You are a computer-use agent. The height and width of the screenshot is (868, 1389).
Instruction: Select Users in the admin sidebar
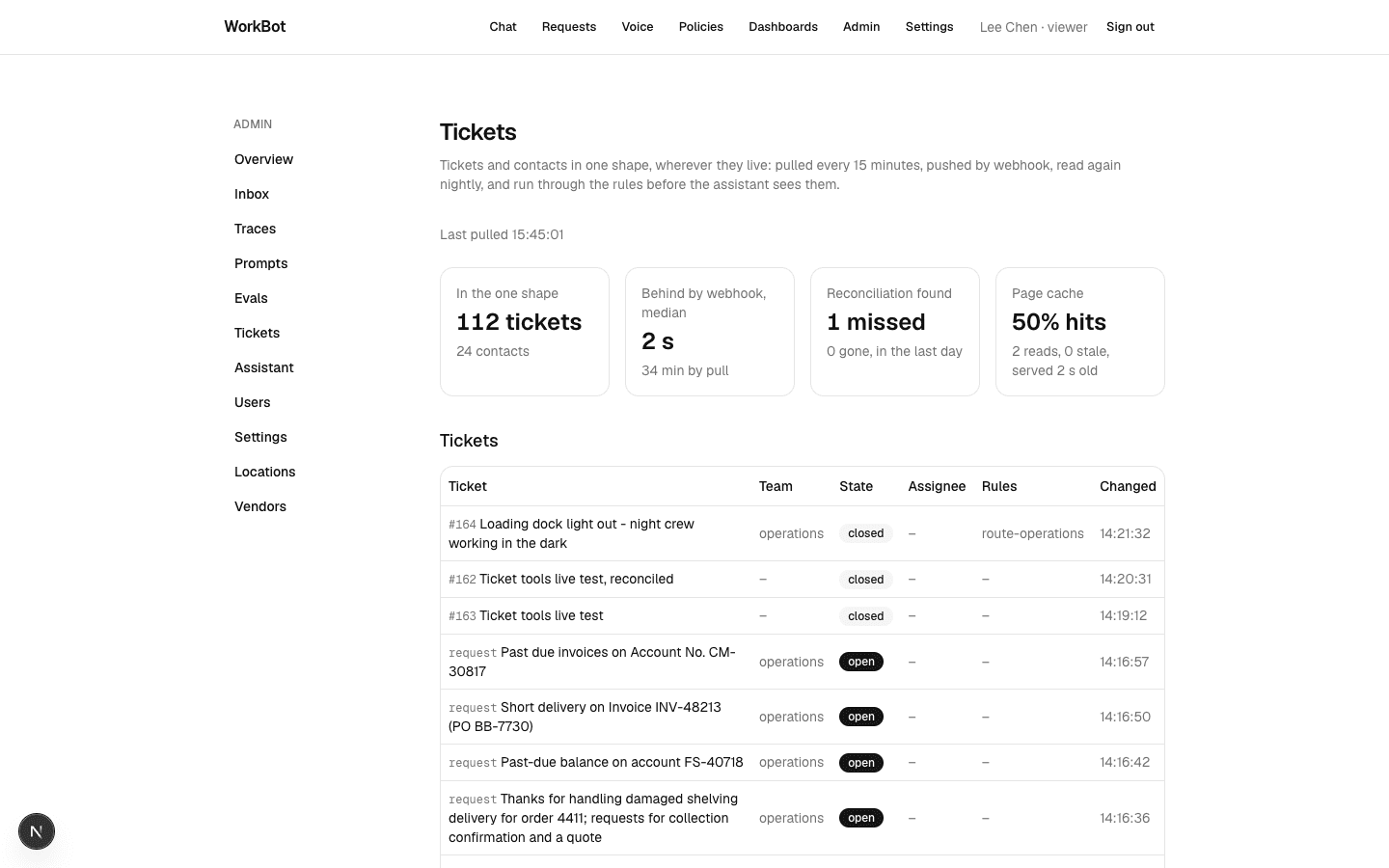[252, 402]
